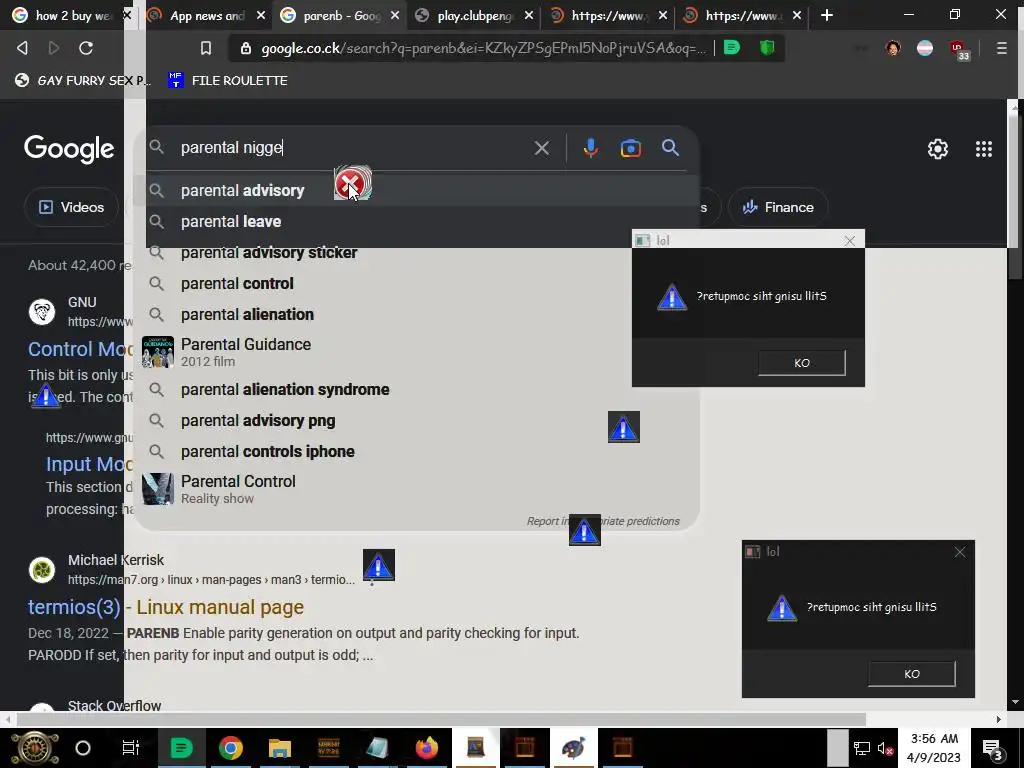Open Chrome from the taskbar
The height and width of the screenshot is (768, 1024).
point(231,748)
